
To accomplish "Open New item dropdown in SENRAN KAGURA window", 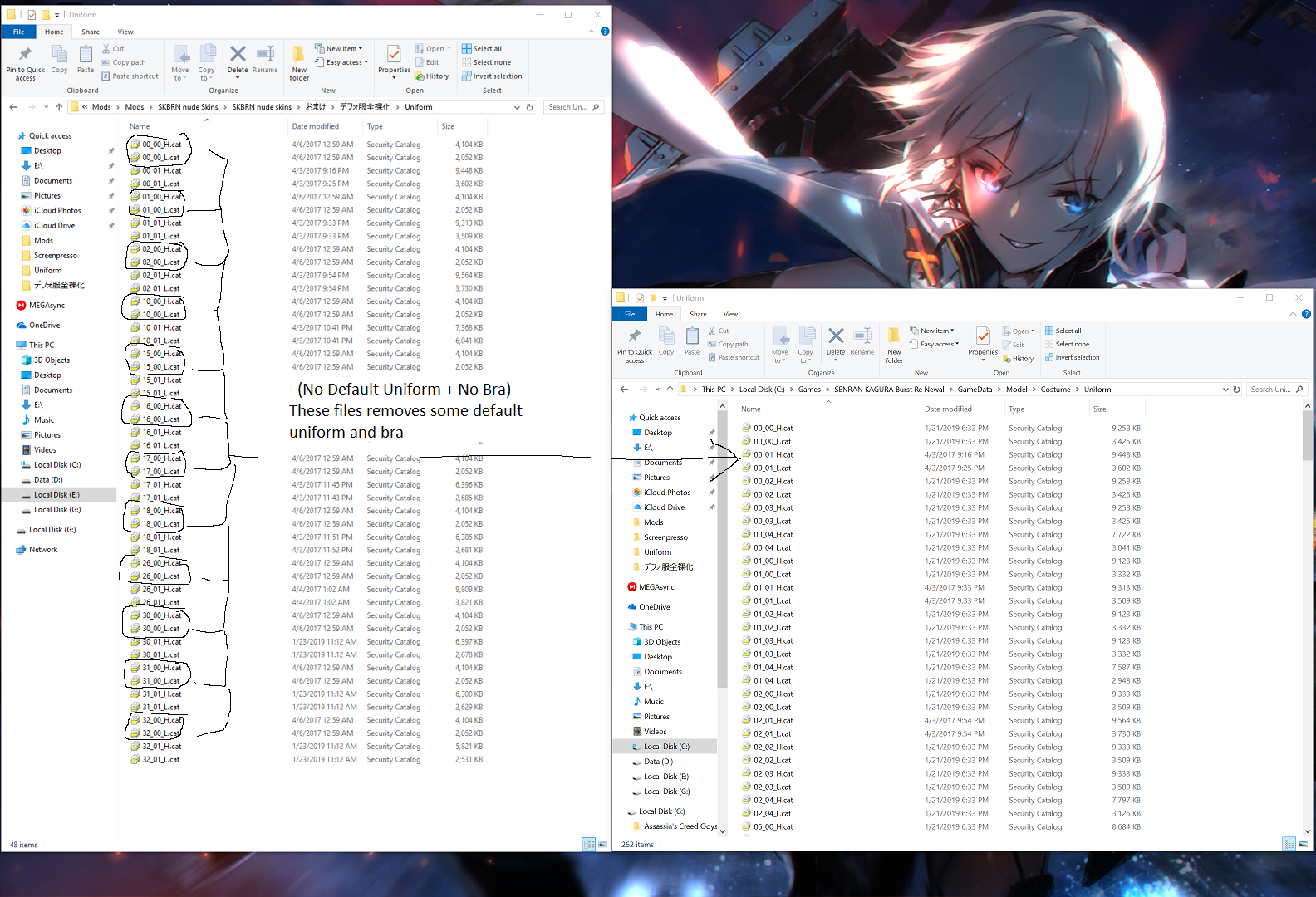I will 932,331.
